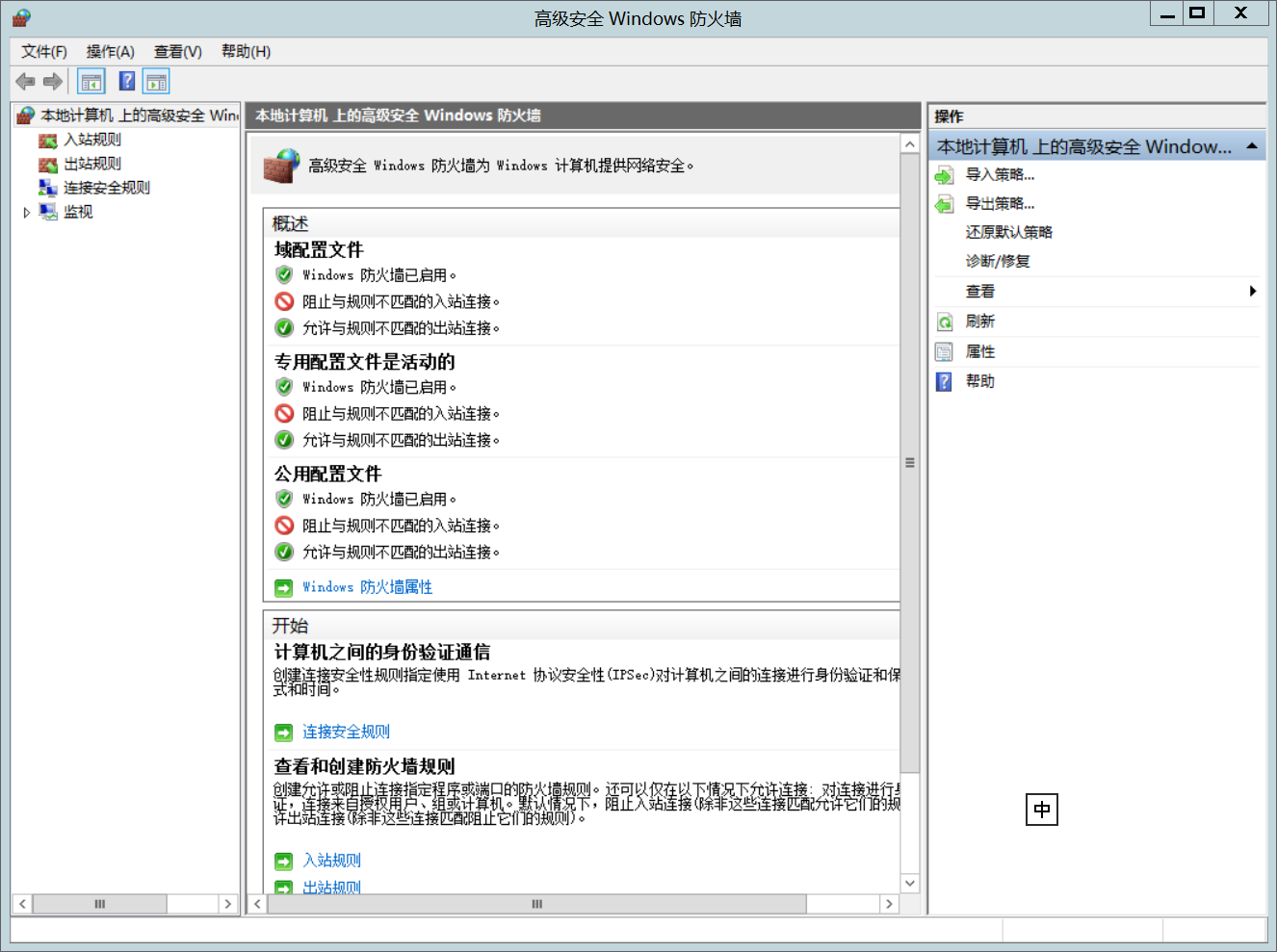Viewport: 1277px width, 952px height.
Task: Click the 概述 section header
Action: click(x=290, y=224)
